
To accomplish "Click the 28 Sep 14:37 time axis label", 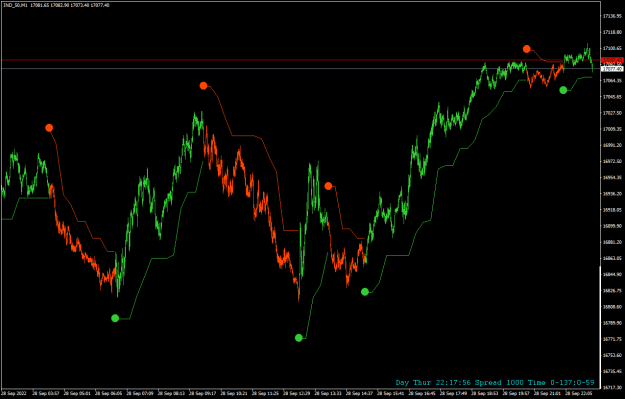I will tap(359, 394).
